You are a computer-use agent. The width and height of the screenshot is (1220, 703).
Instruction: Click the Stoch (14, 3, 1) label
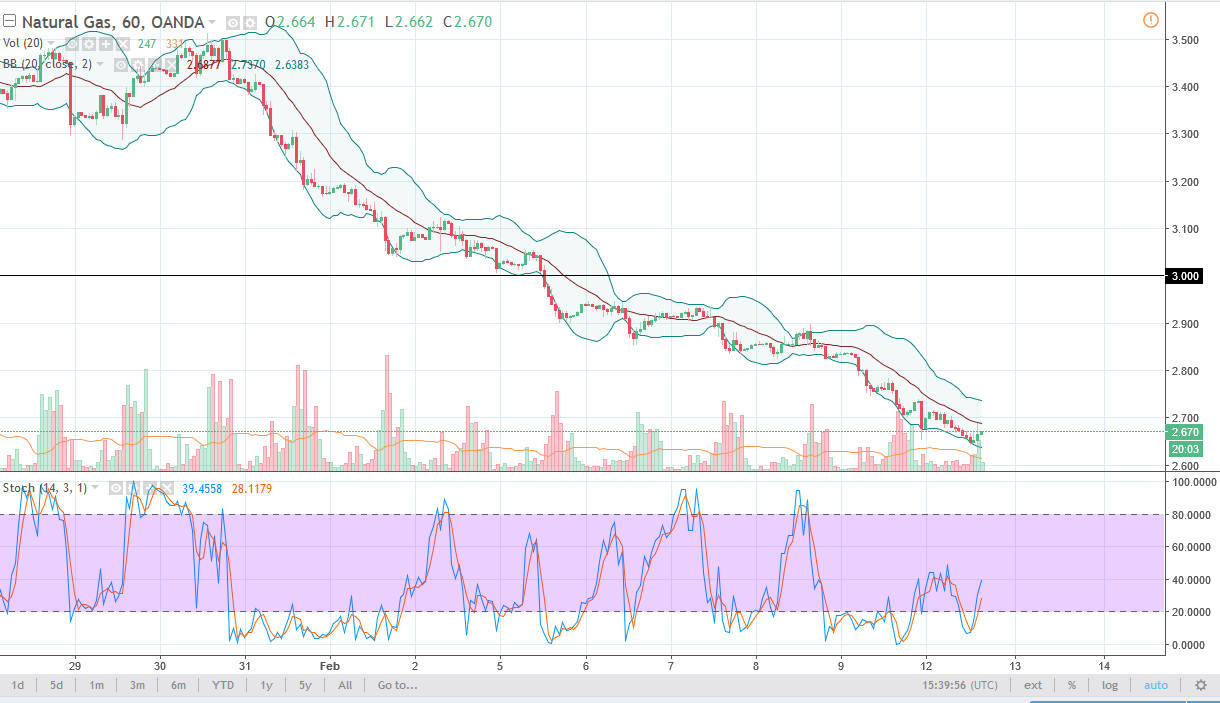[45, 488]
